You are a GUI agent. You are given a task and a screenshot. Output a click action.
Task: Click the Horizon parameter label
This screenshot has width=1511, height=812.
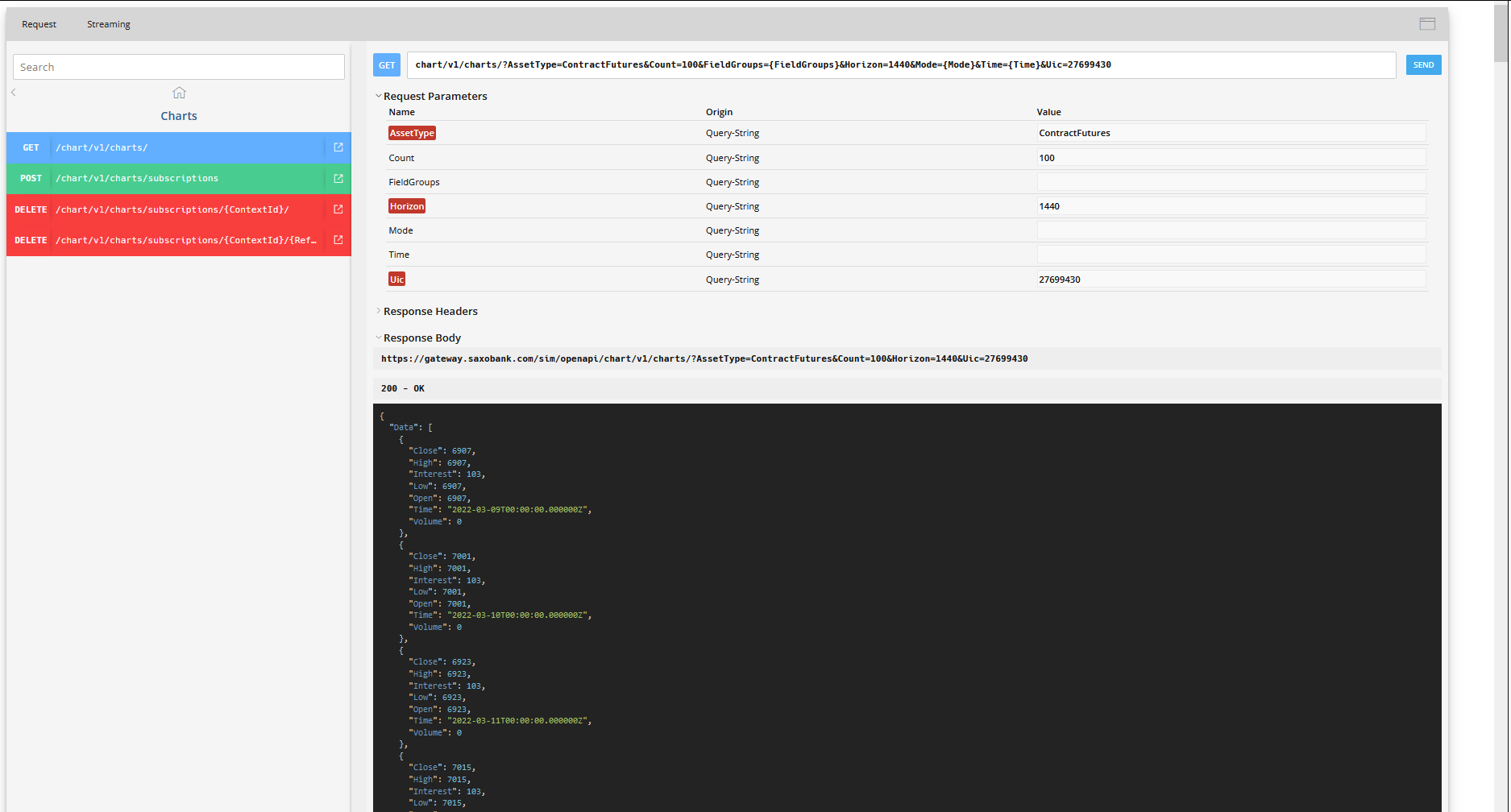[x=407, y=206]
